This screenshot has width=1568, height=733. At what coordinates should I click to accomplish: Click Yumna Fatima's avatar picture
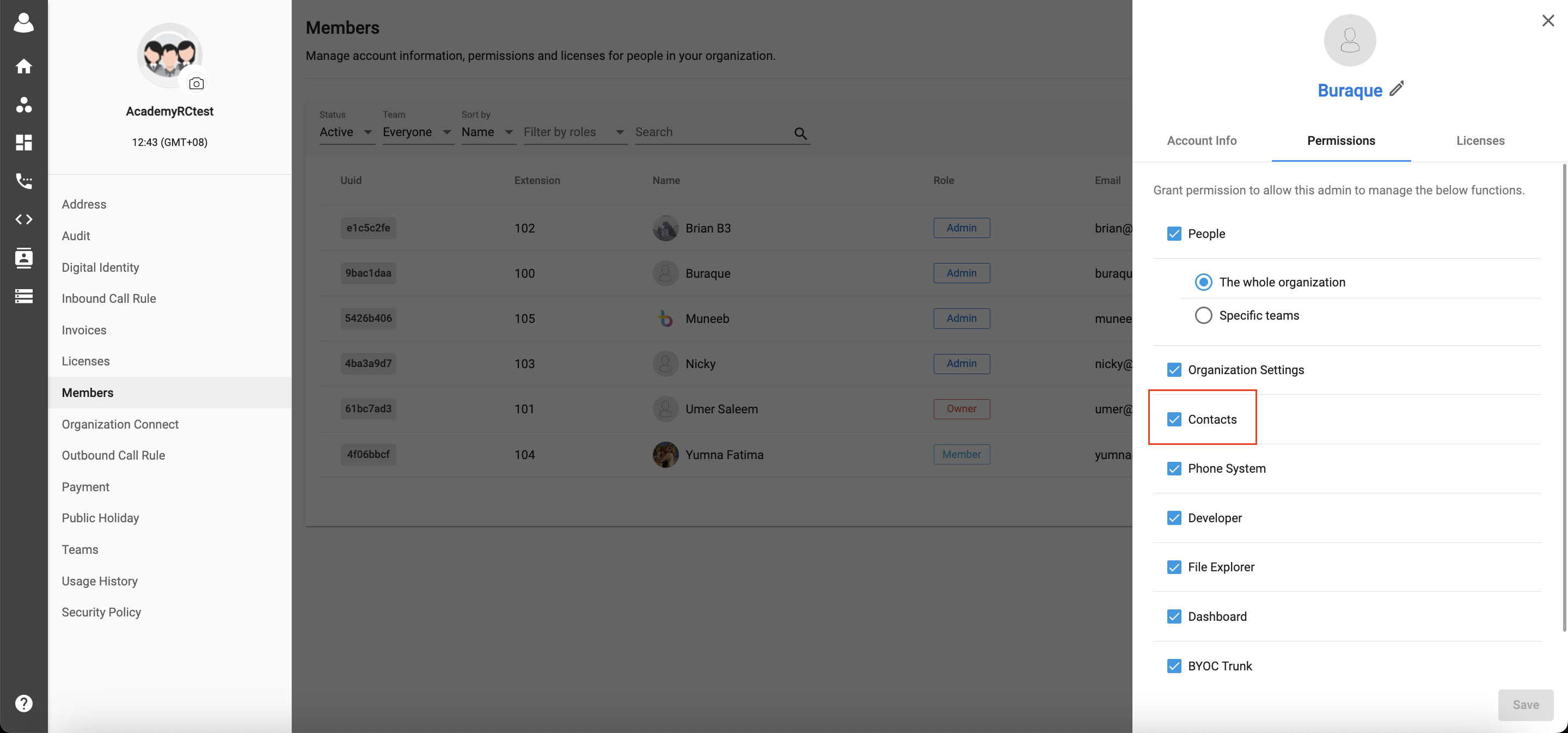(x=665, y=455)
